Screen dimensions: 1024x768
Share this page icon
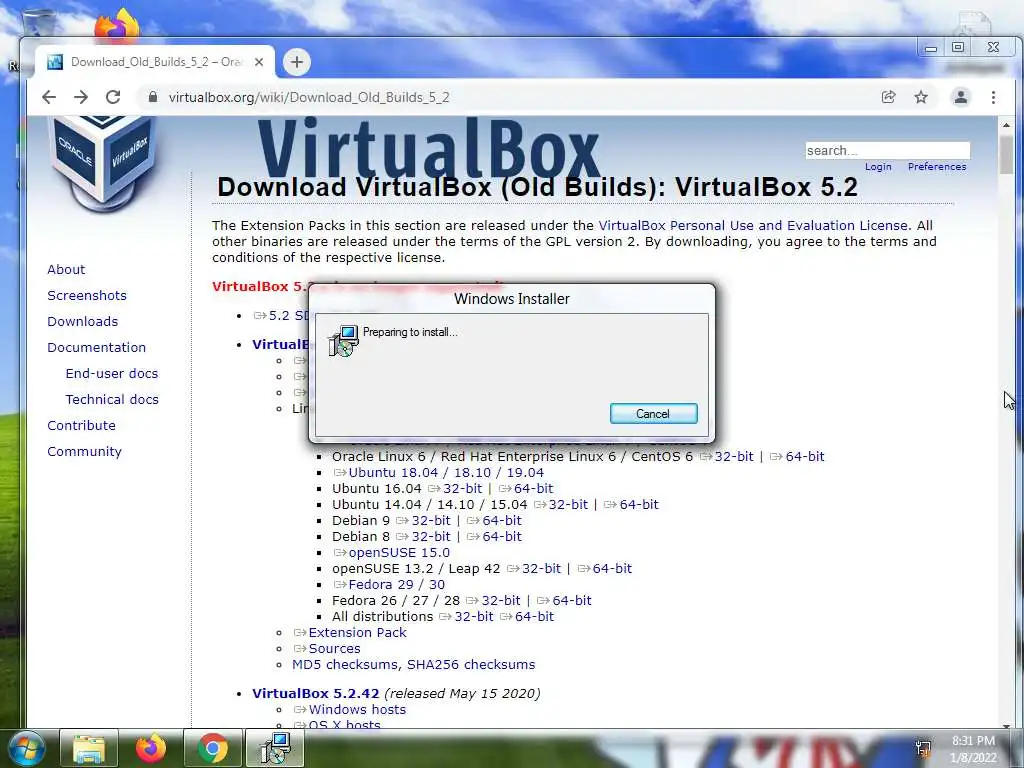pyautogui.click(x=888, y=97)
